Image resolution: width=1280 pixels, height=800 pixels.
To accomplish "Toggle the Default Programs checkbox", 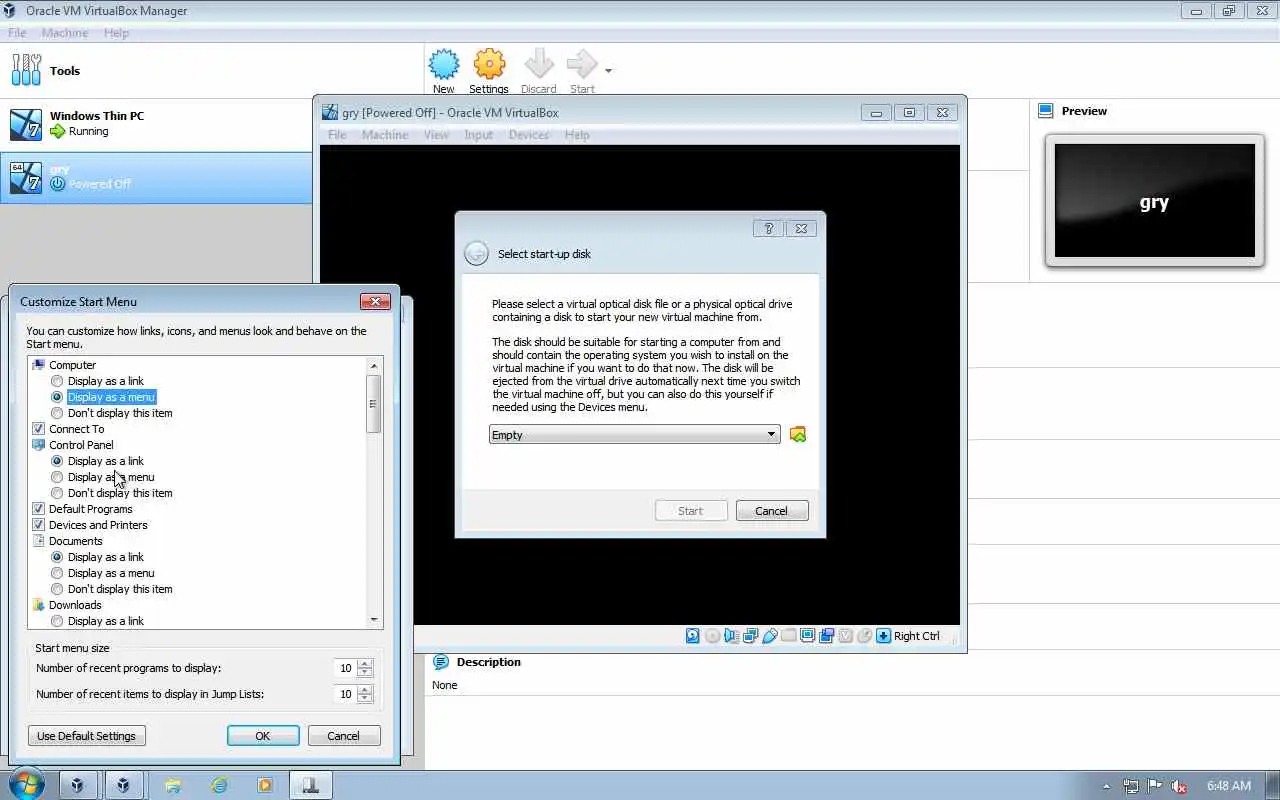I will point(39,509).
